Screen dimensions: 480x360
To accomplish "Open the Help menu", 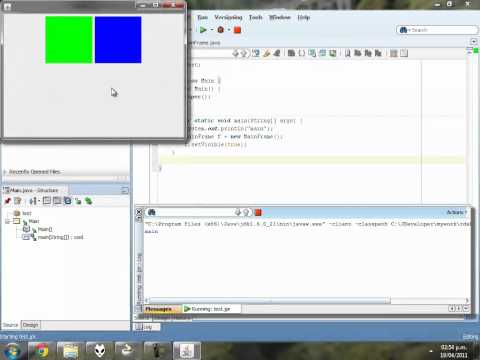I will pos(303,17).
